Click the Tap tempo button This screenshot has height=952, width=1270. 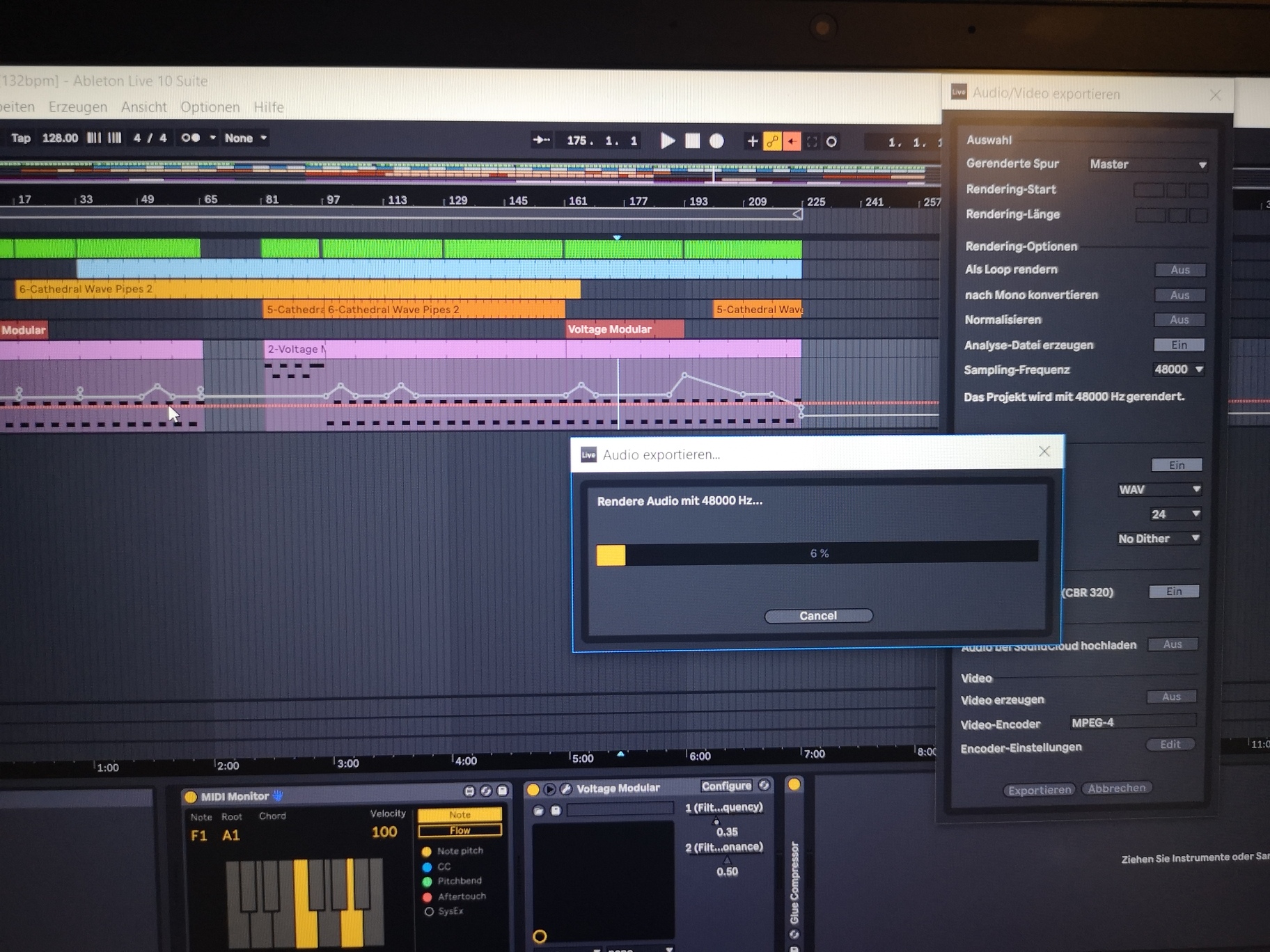[21, 138]
